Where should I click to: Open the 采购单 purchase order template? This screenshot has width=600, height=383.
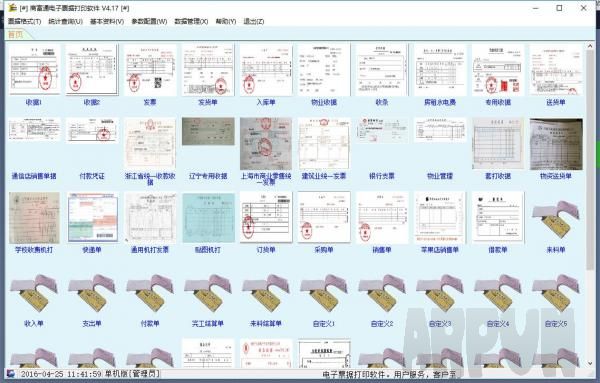[324, 217]
